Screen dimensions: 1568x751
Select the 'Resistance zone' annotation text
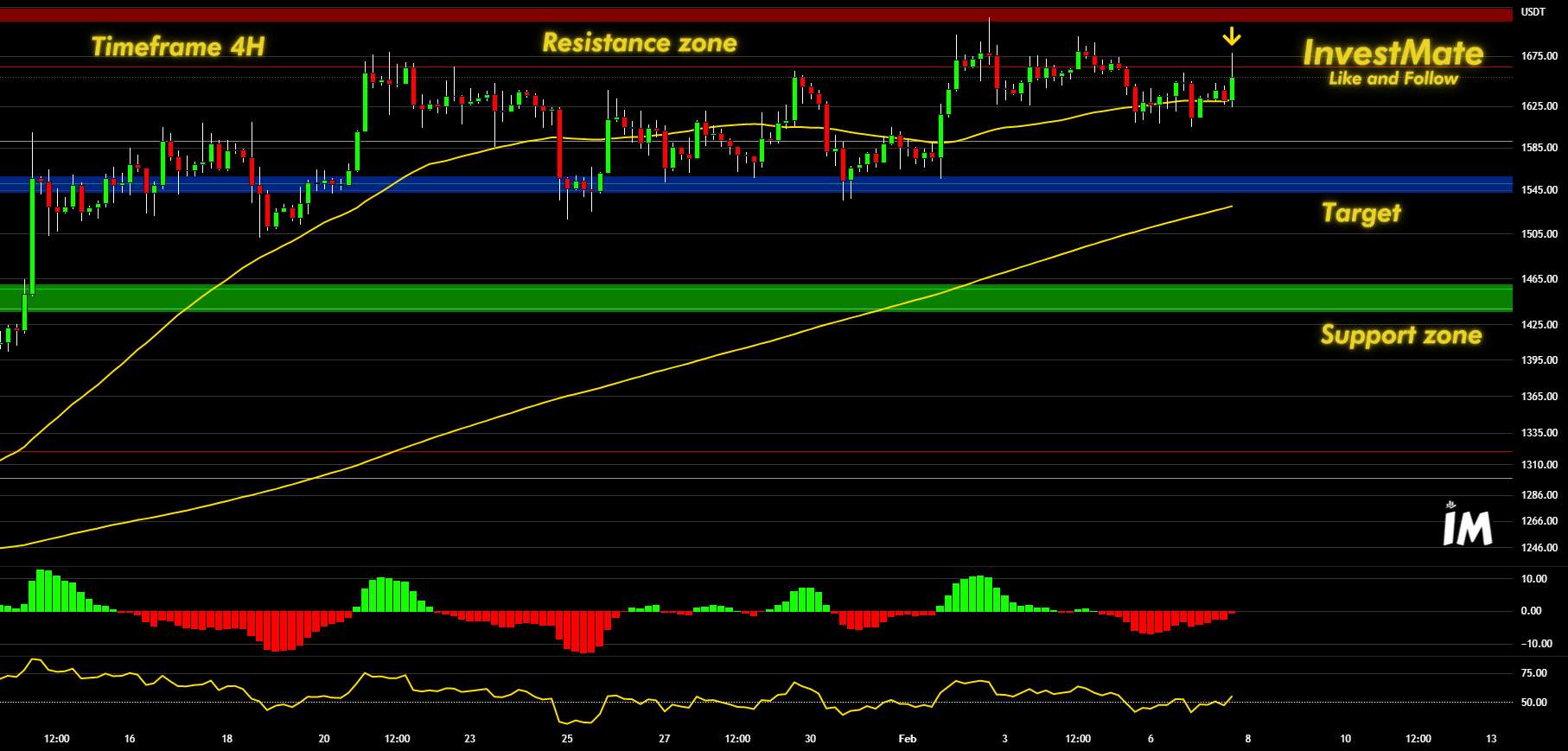click(x=640, y=43)
